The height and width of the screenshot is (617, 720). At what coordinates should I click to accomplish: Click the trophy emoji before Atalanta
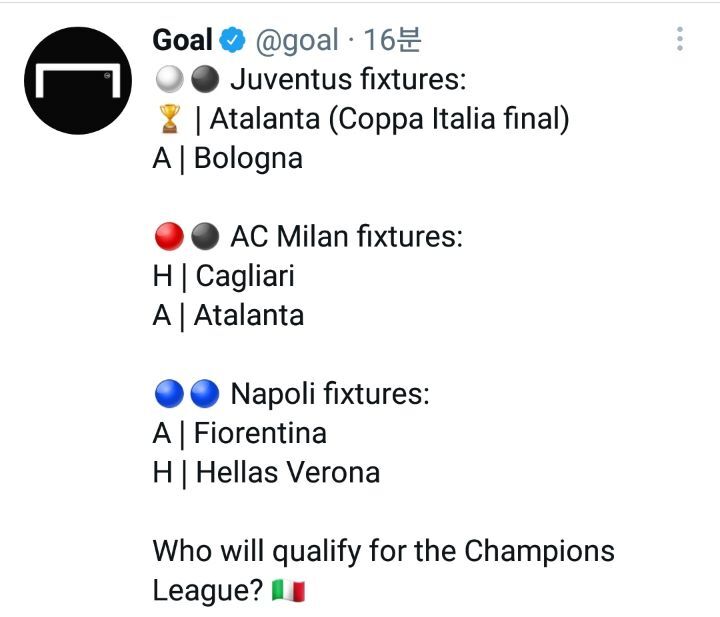[168, 120]
